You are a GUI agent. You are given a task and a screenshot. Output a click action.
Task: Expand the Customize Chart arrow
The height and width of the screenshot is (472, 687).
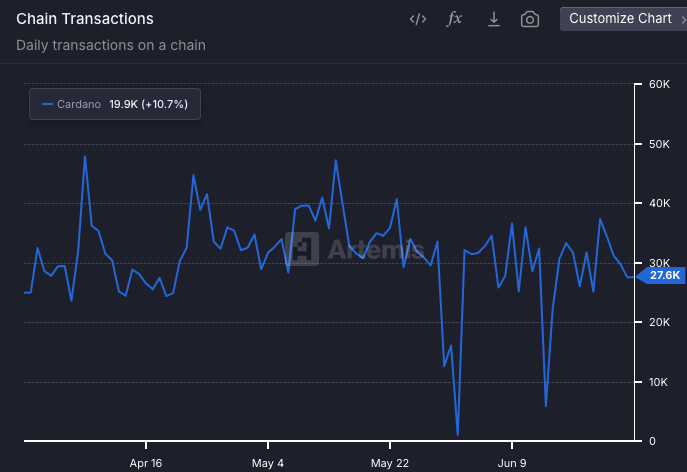click(683, 19)
